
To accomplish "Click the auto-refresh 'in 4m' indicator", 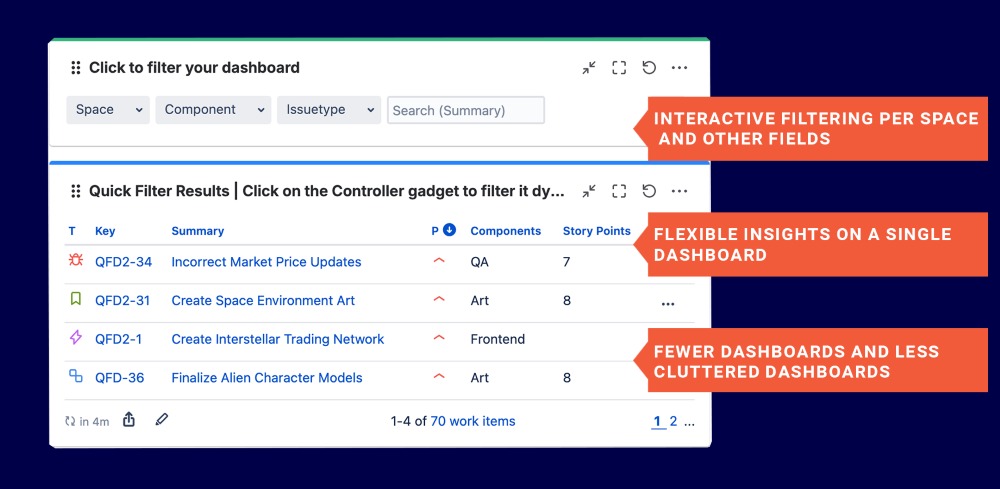I will 87,421.
